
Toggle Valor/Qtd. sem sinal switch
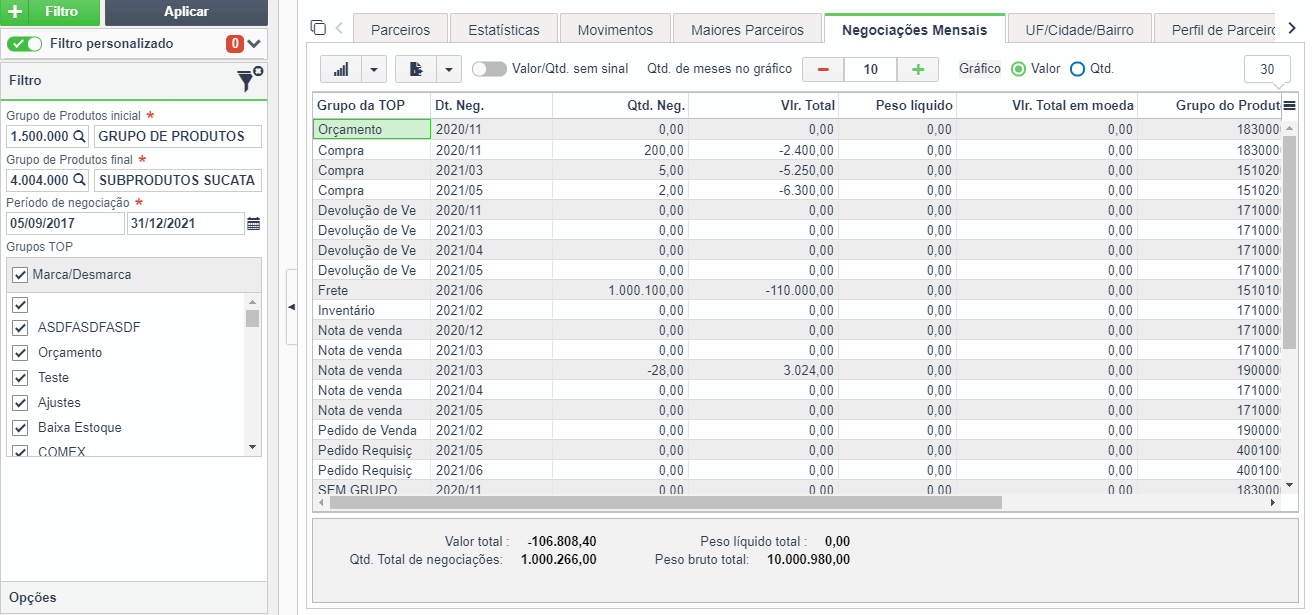point(489,69)
